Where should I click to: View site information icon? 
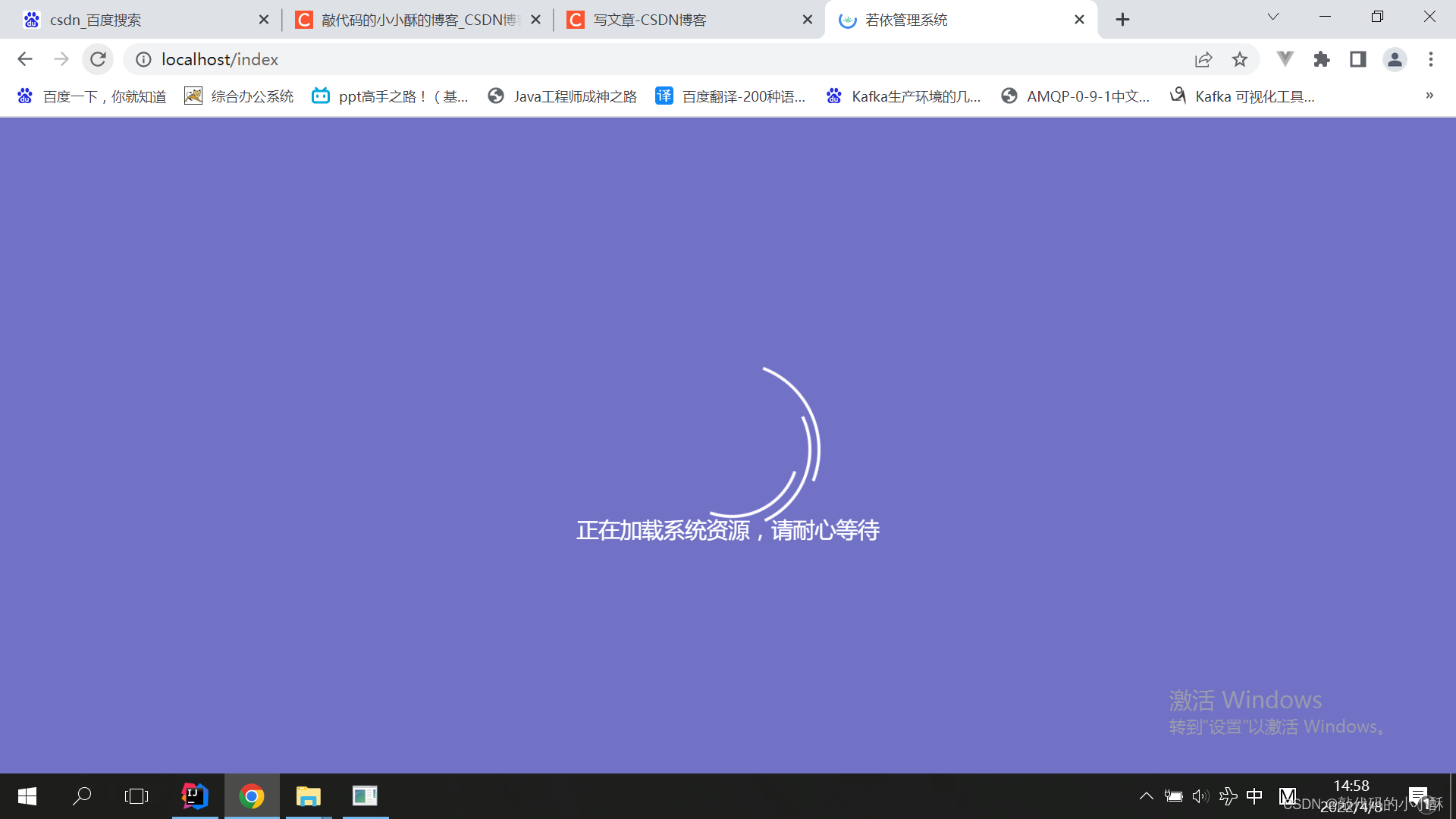point(143,59)
